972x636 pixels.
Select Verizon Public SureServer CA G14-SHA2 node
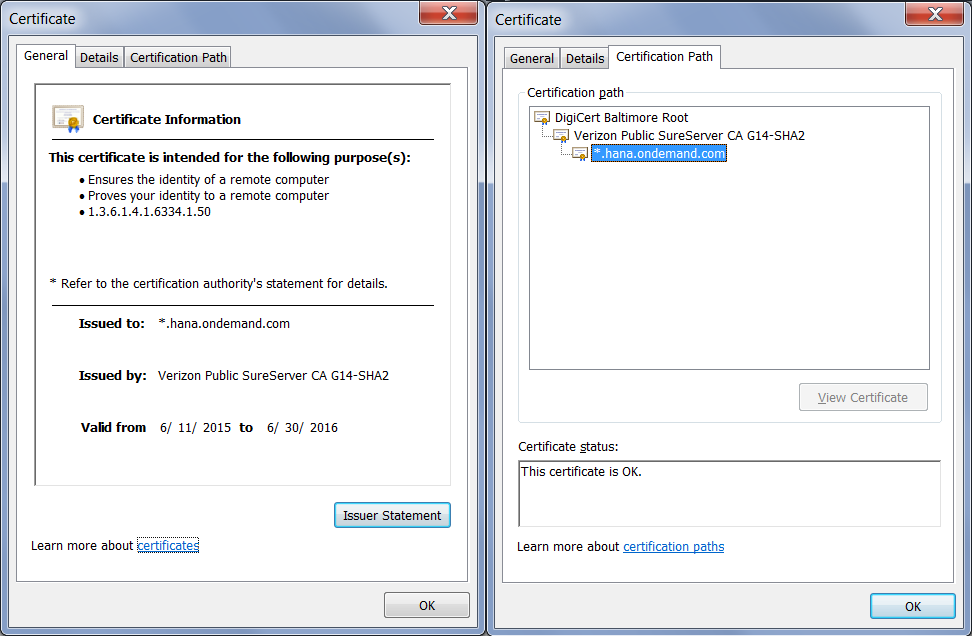click(x=689, y=136)
